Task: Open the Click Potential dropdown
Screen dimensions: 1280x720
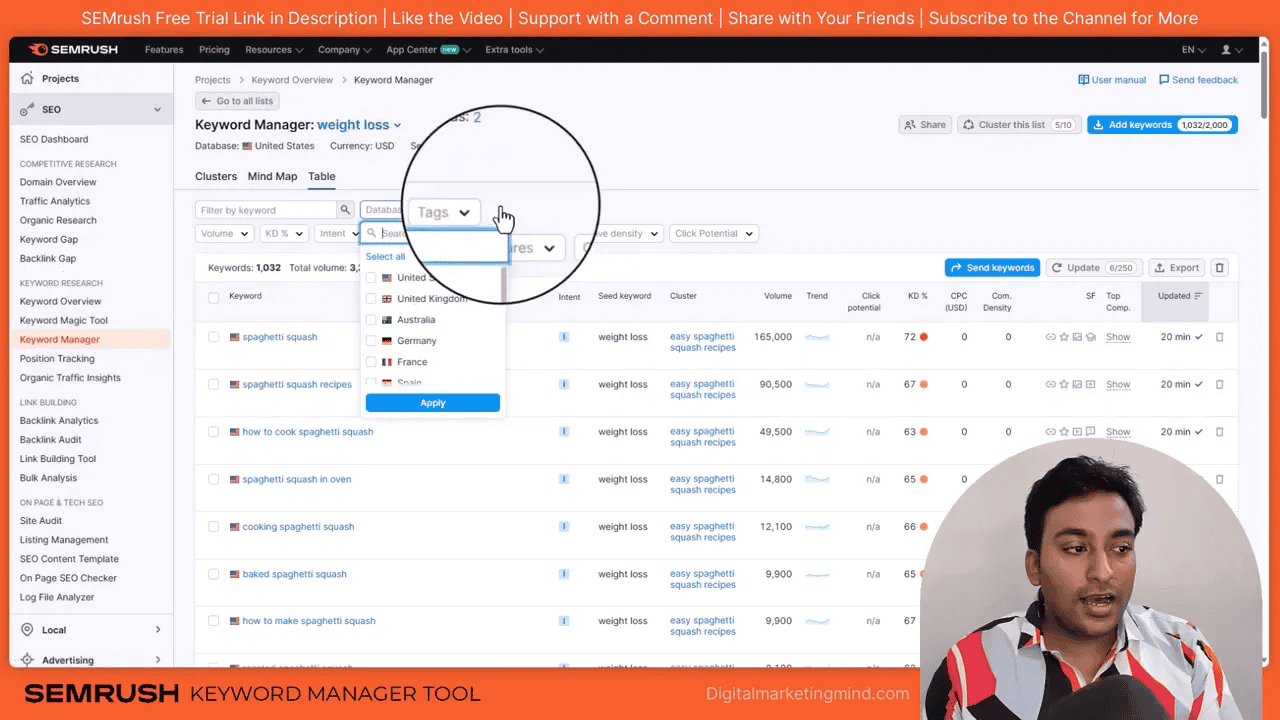Action: point(713,233)
